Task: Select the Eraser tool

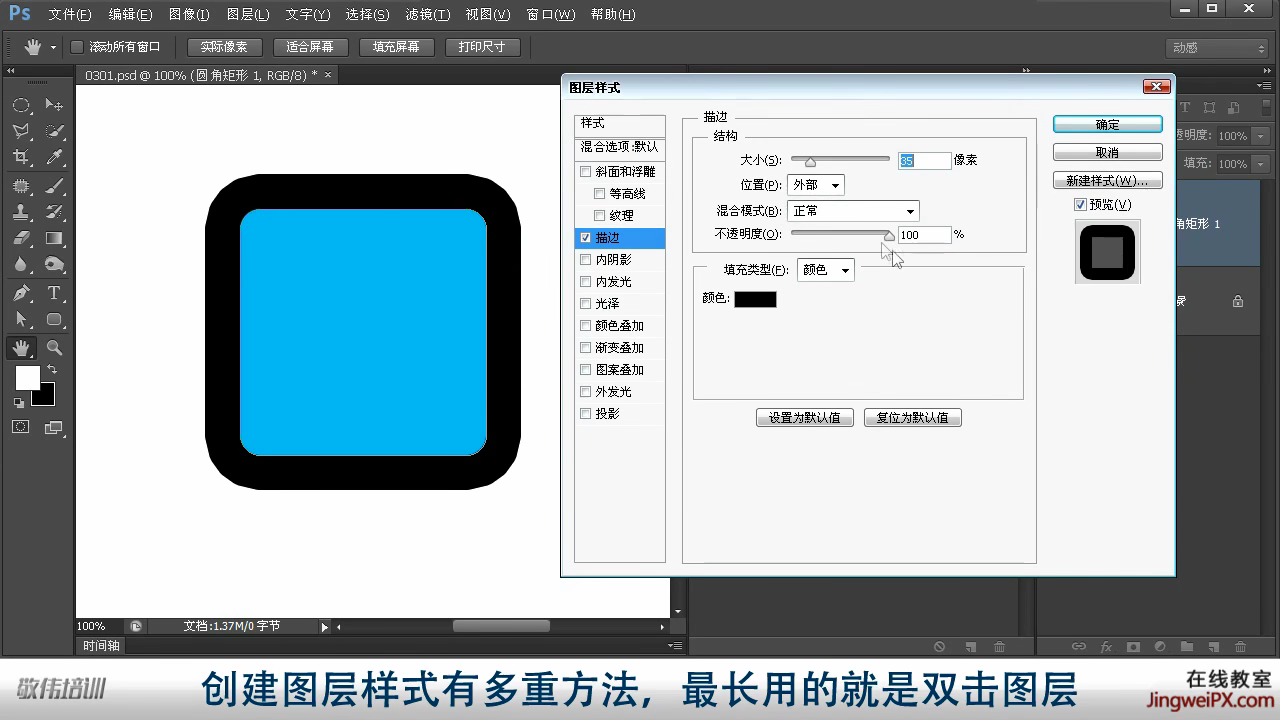Action: pos(21,238)
